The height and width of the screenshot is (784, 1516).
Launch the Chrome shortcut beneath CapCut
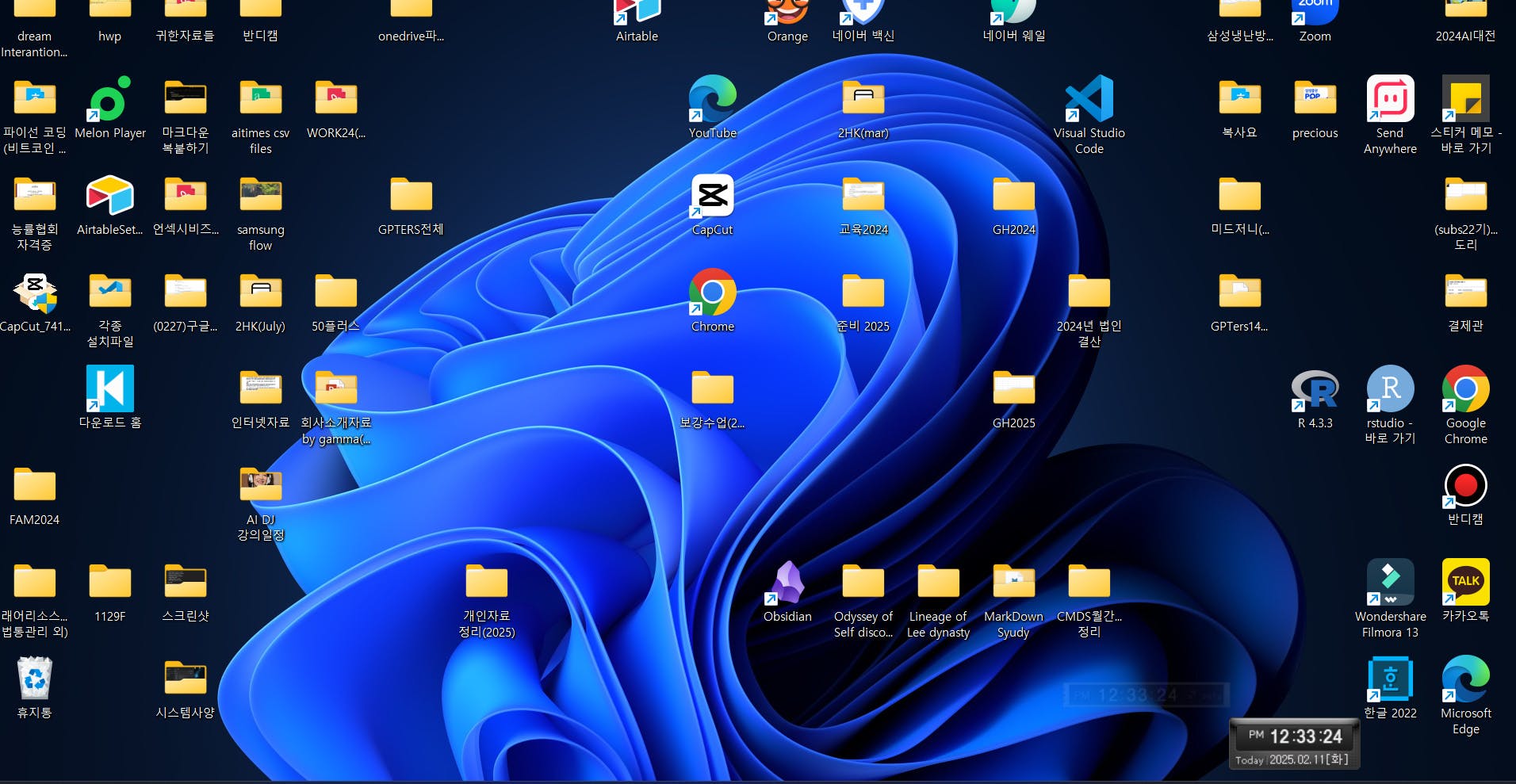712,293
